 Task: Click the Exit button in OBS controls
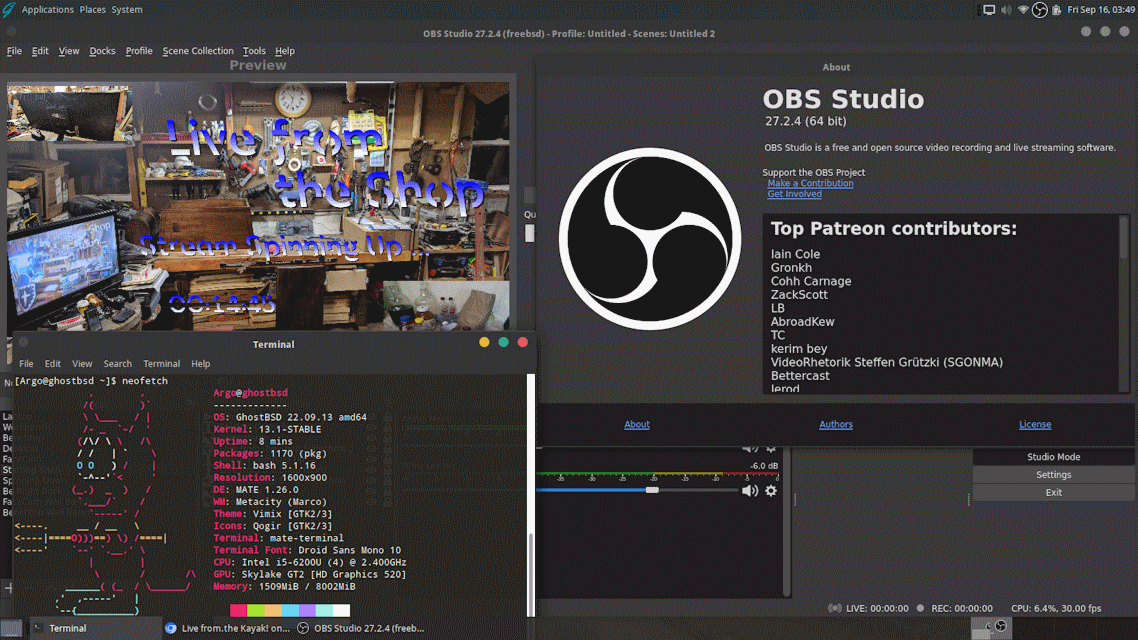(1053, 493)
